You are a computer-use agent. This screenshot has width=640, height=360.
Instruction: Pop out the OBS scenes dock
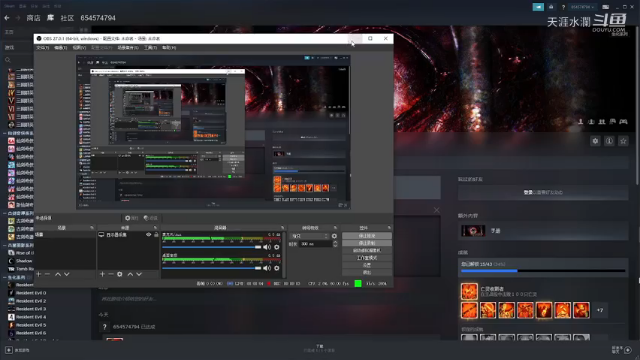pyautogui.click(x=92, y=228)
